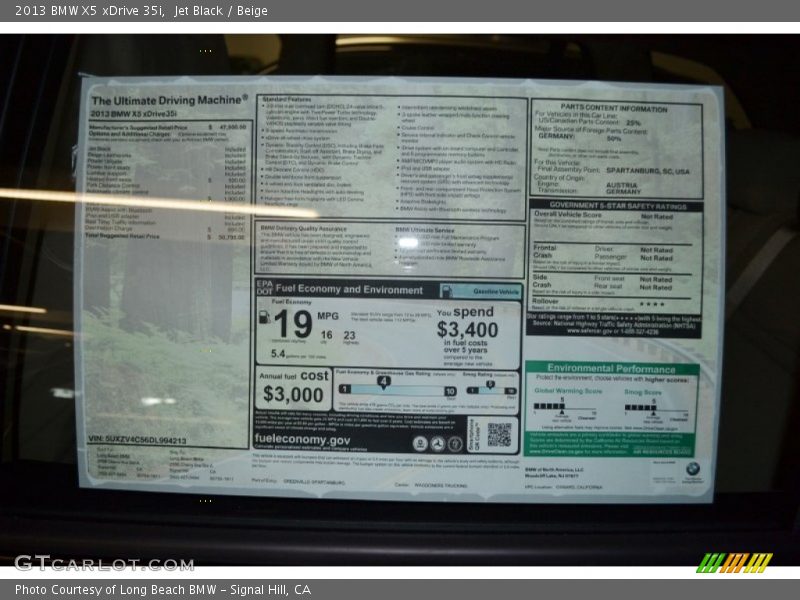800x600 pixels.
Task: Click the BMW roundel logo on the sticker
Action: click(692, 468)
